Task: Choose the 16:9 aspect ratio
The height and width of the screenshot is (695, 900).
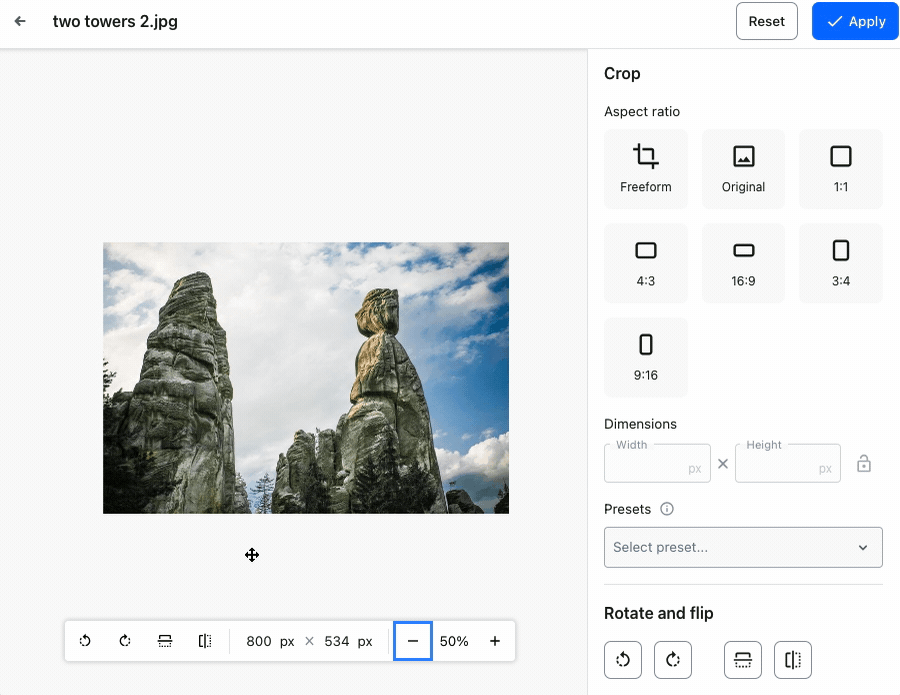Action: (x=743, y=263)
